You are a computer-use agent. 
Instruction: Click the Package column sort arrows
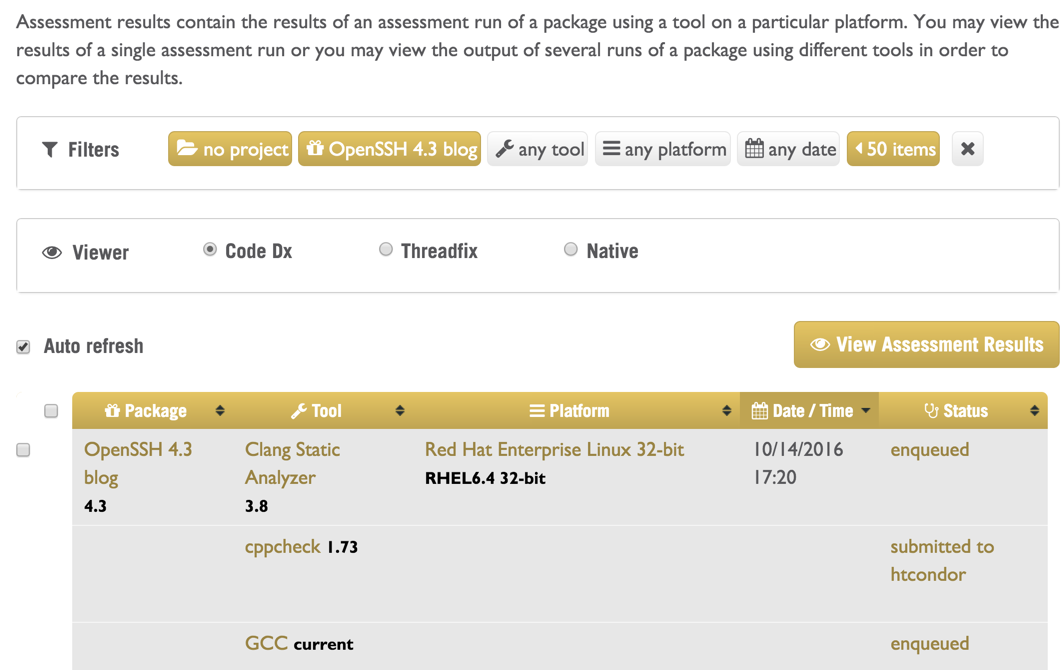pyautogui.click(x=220, y=411)
